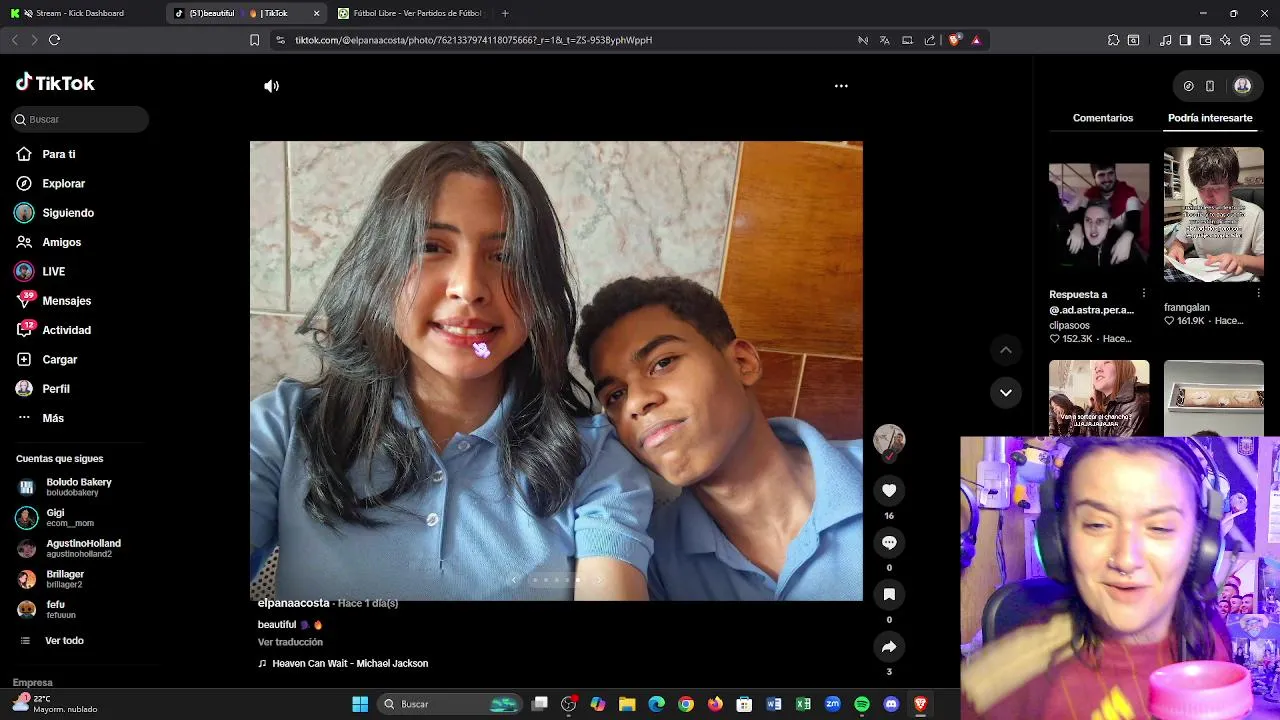
Task: Open the Brave VPN shield icon
Action: pyautogui.click(x=1245, y=40)
